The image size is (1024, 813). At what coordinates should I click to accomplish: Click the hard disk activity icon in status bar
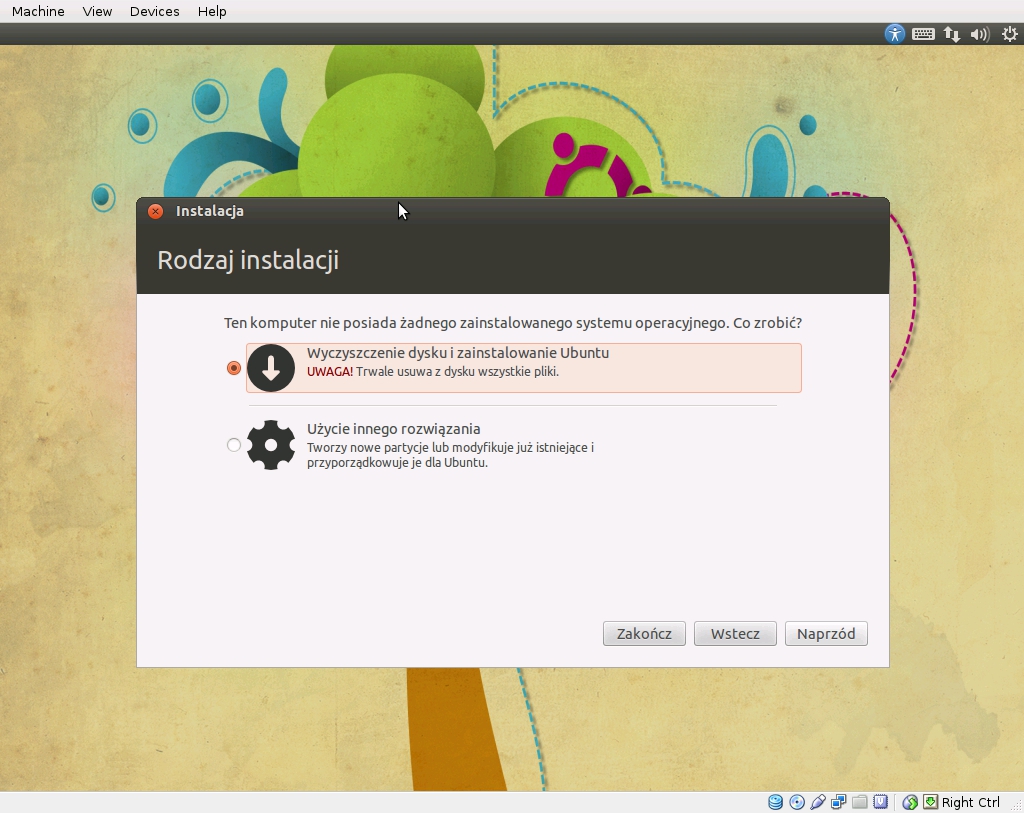(775, 802)
